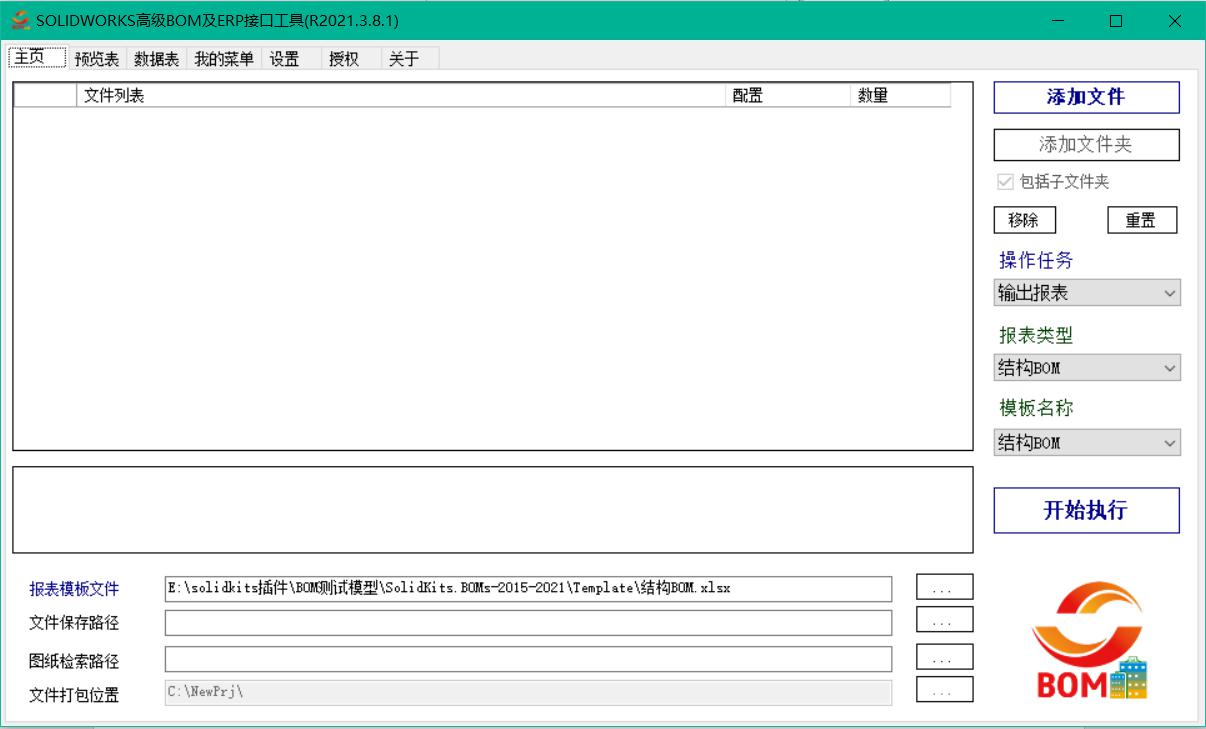Expand the 操作任务 dropdown showing 输出报表
The image size is (1206, 729).
pyautogui.click(x=1087, y=293)
